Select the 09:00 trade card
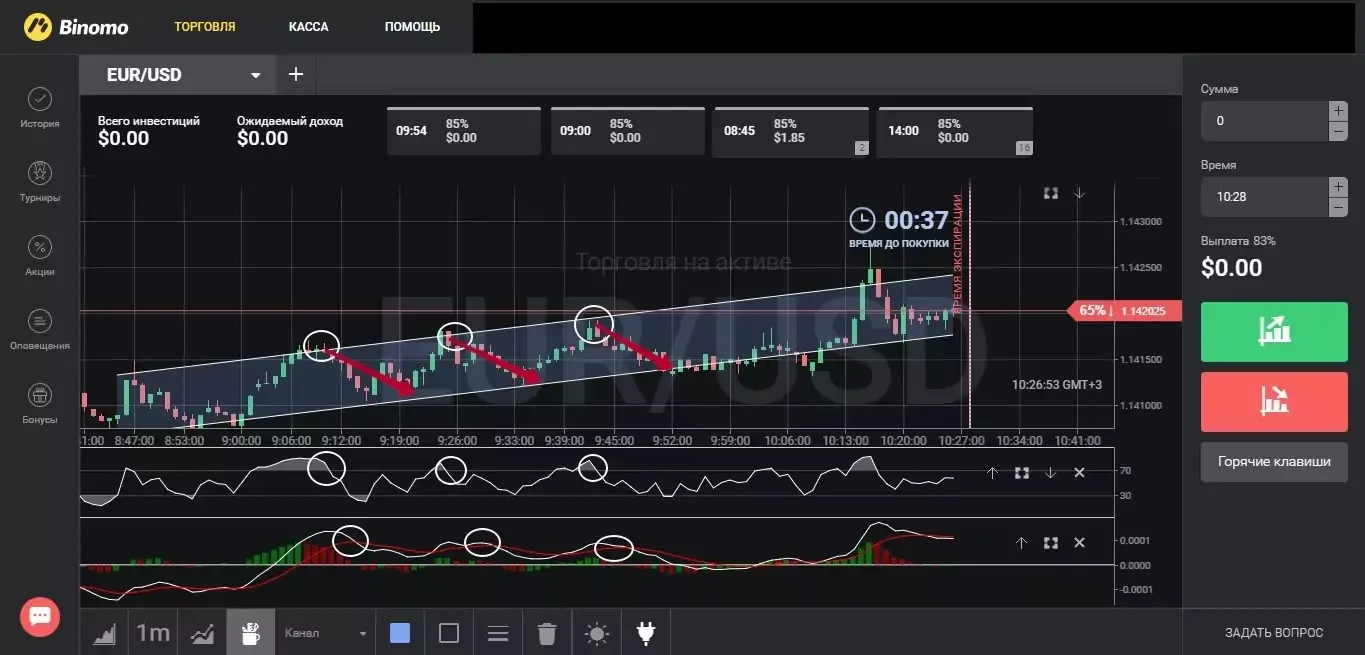 [x=628, y=131]
